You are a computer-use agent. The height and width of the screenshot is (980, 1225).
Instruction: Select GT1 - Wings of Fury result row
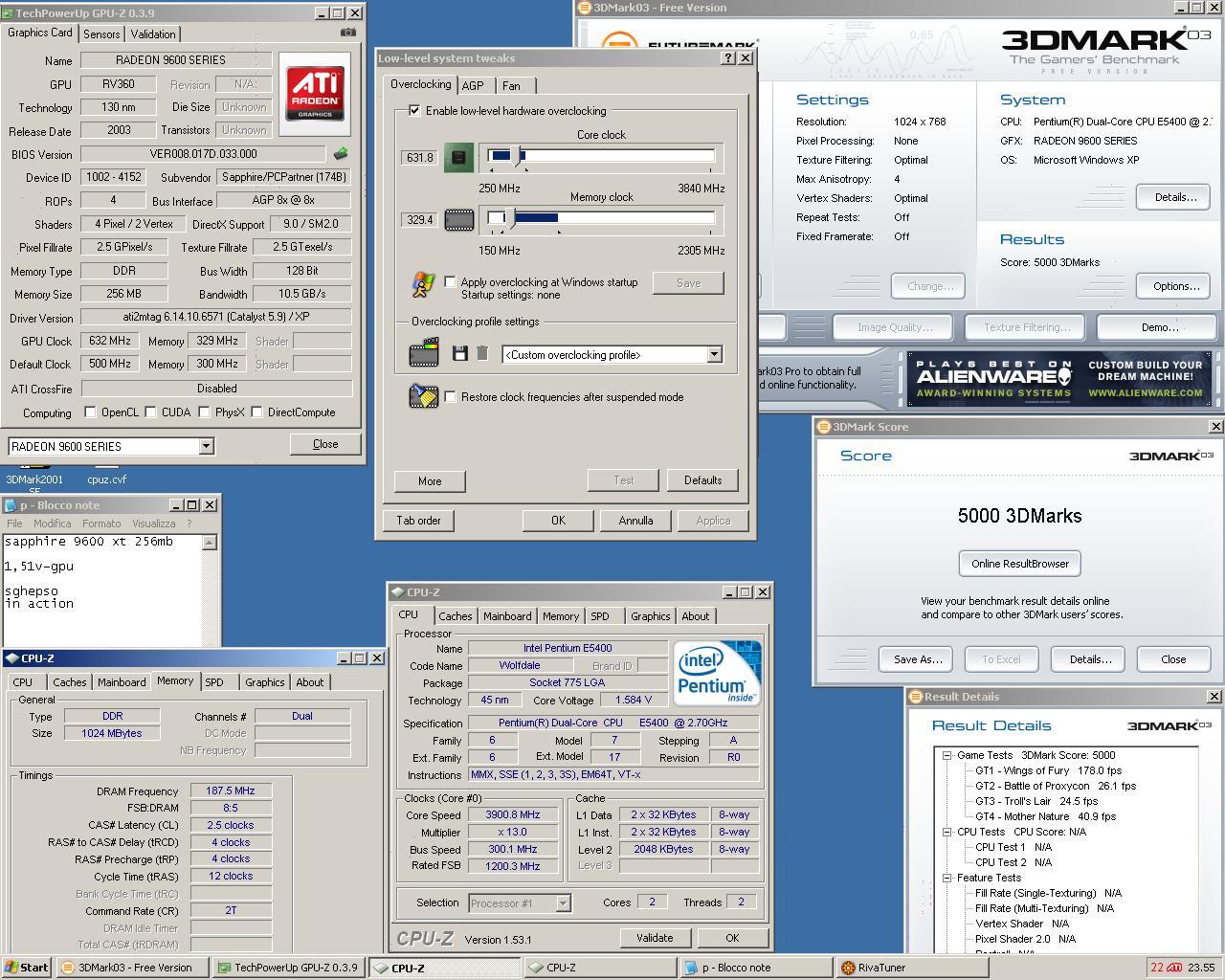pyautogui.click(x=1048, y=770)
